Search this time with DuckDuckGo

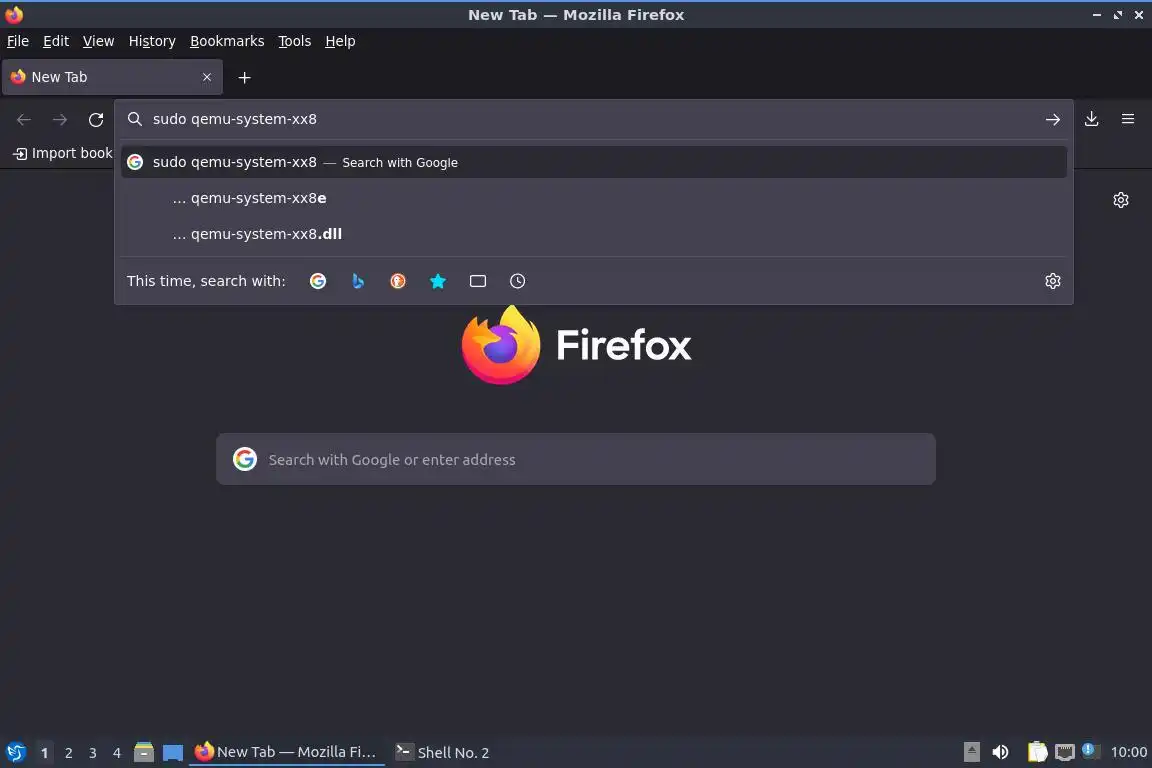pos(397,281)
